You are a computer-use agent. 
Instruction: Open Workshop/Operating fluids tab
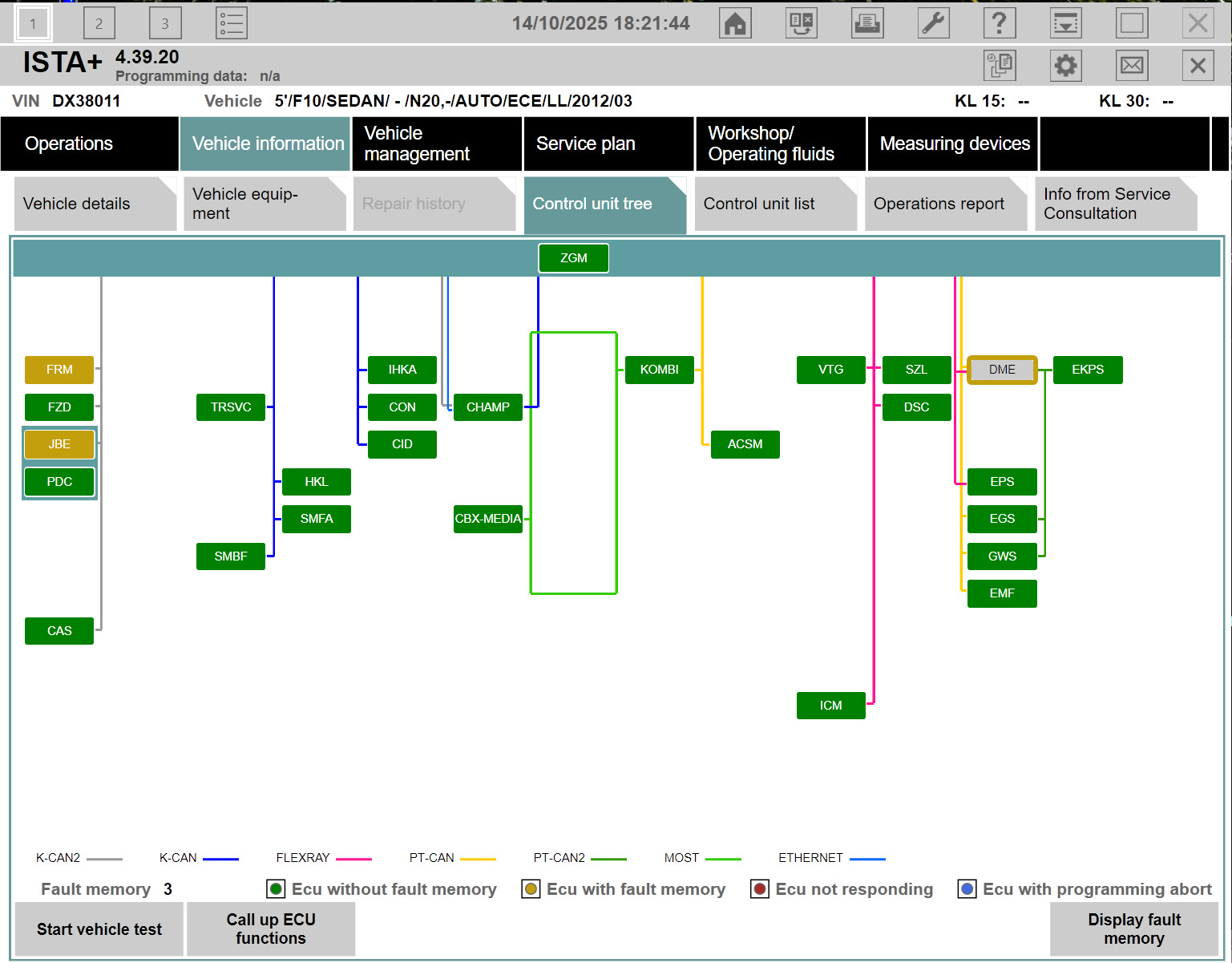(x=781, y=144)
